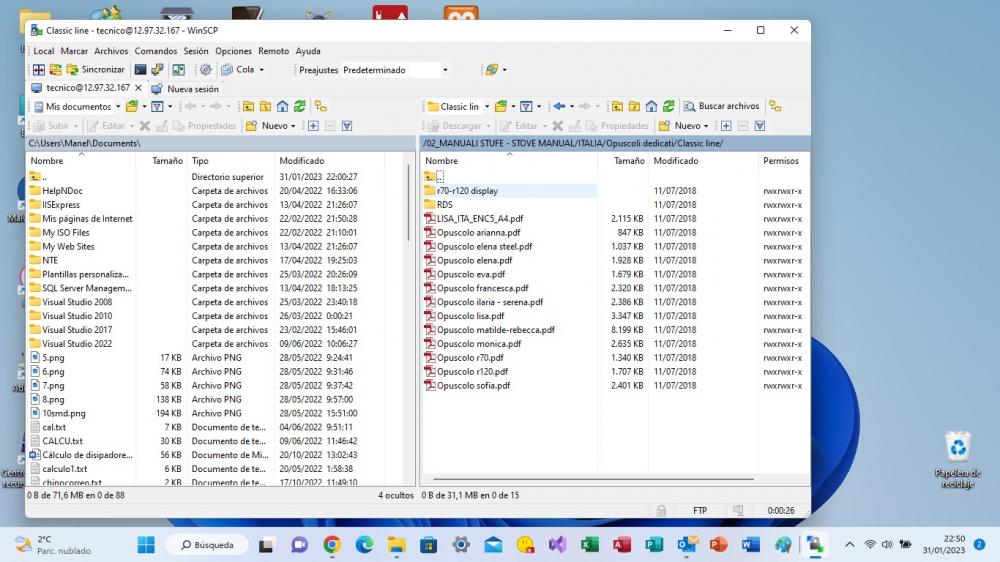1000x562 pixels.
Task: Click the Preferences gear icon
Action: pyautogui.click(x=205, y=70)
